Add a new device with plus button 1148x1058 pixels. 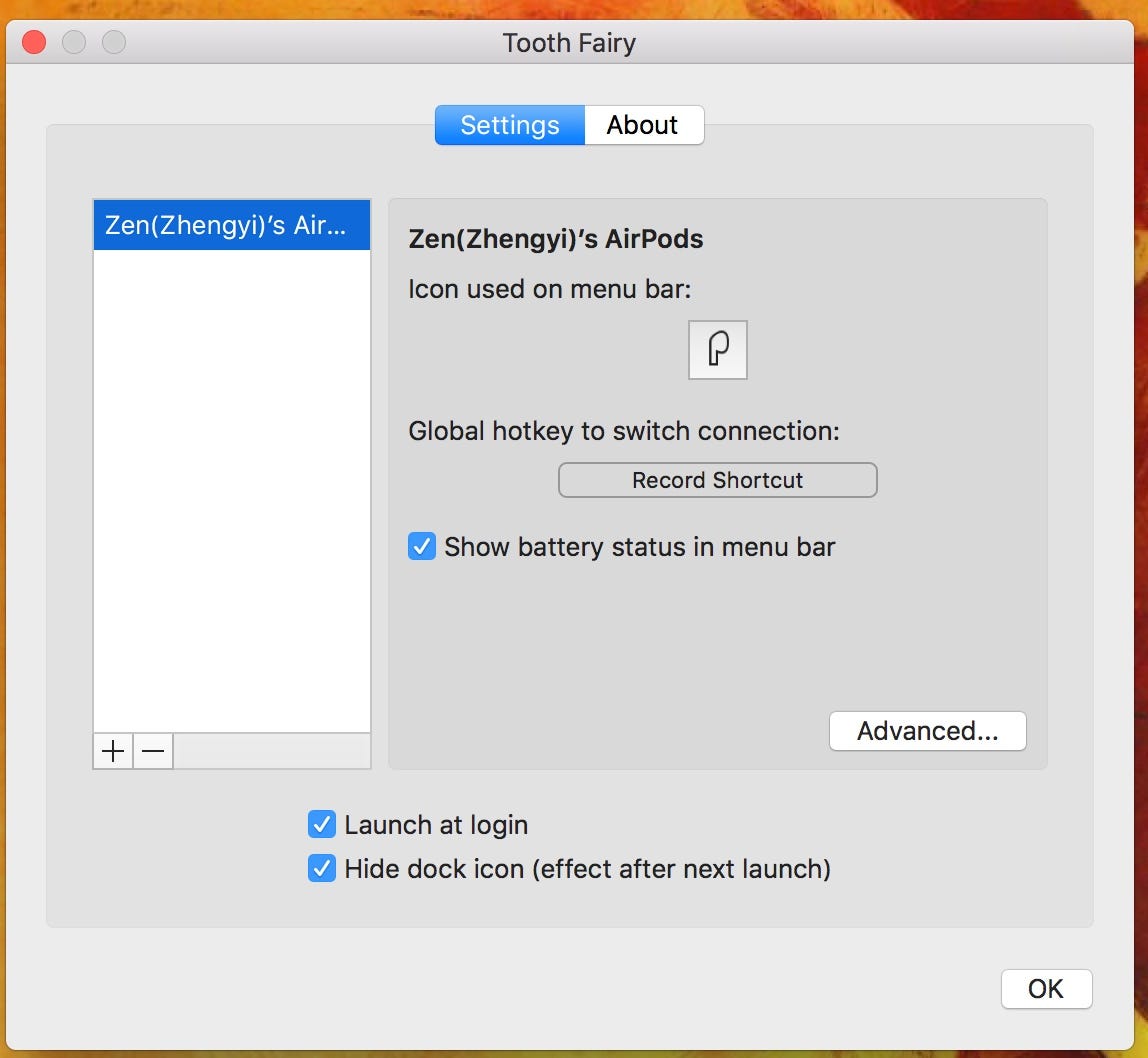pyautogui.click(x=113, y=751)
